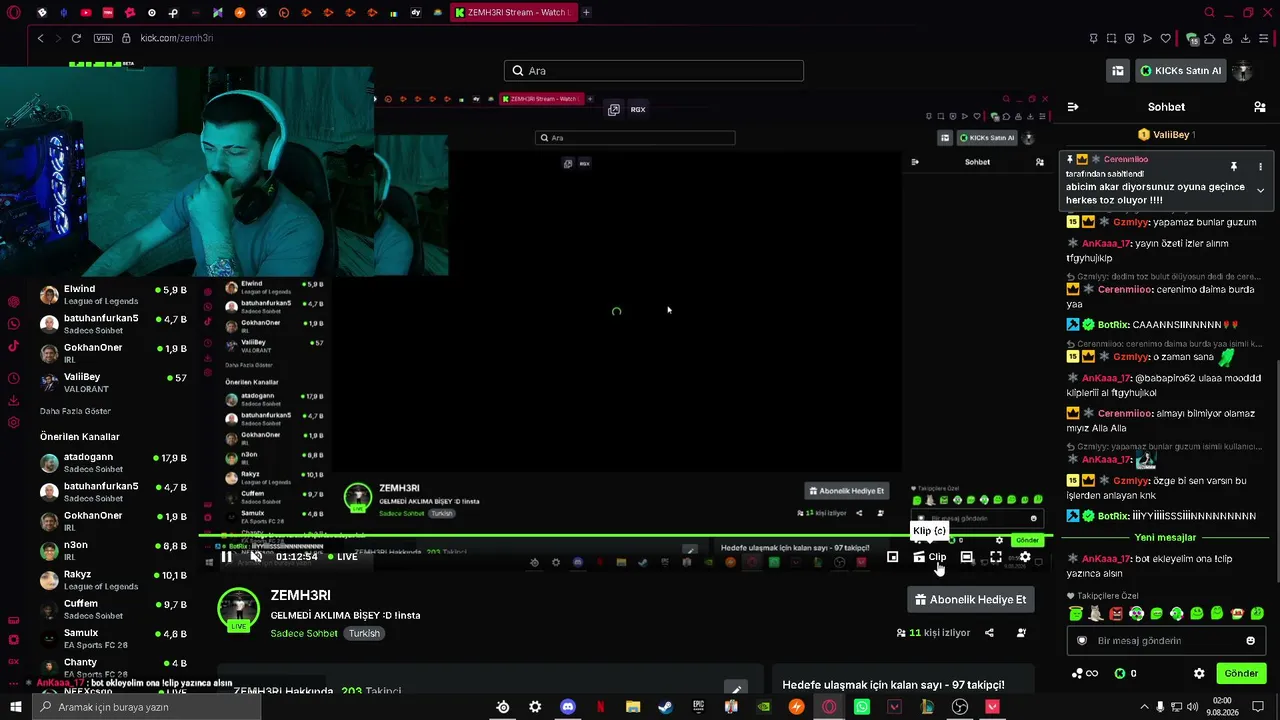Open browser history search icon in titlebar
This screenshot has width=1280, height=720.
click(1209, 13)
